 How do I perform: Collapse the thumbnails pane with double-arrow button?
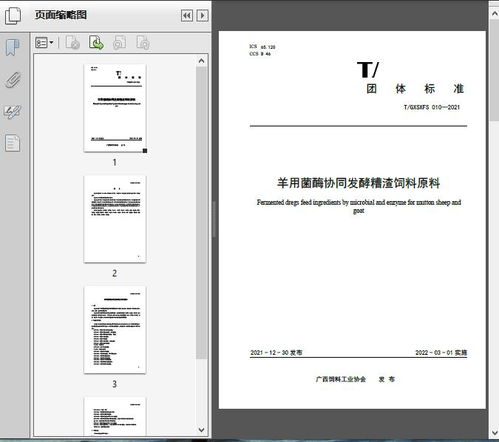(187, 16)
